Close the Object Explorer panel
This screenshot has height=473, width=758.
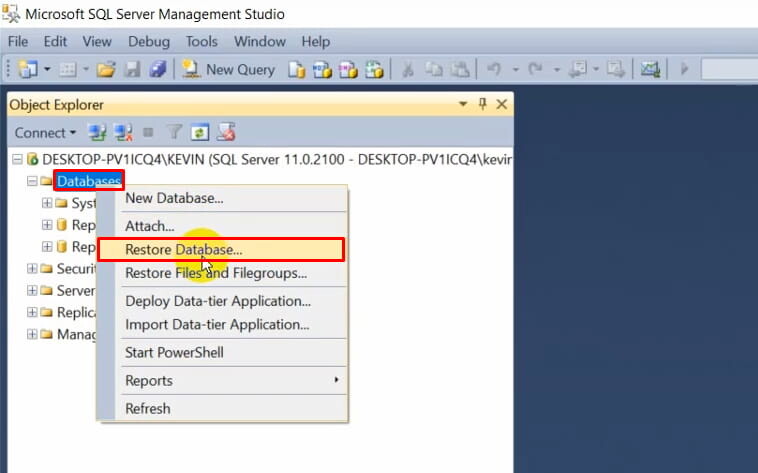[502, 104]
